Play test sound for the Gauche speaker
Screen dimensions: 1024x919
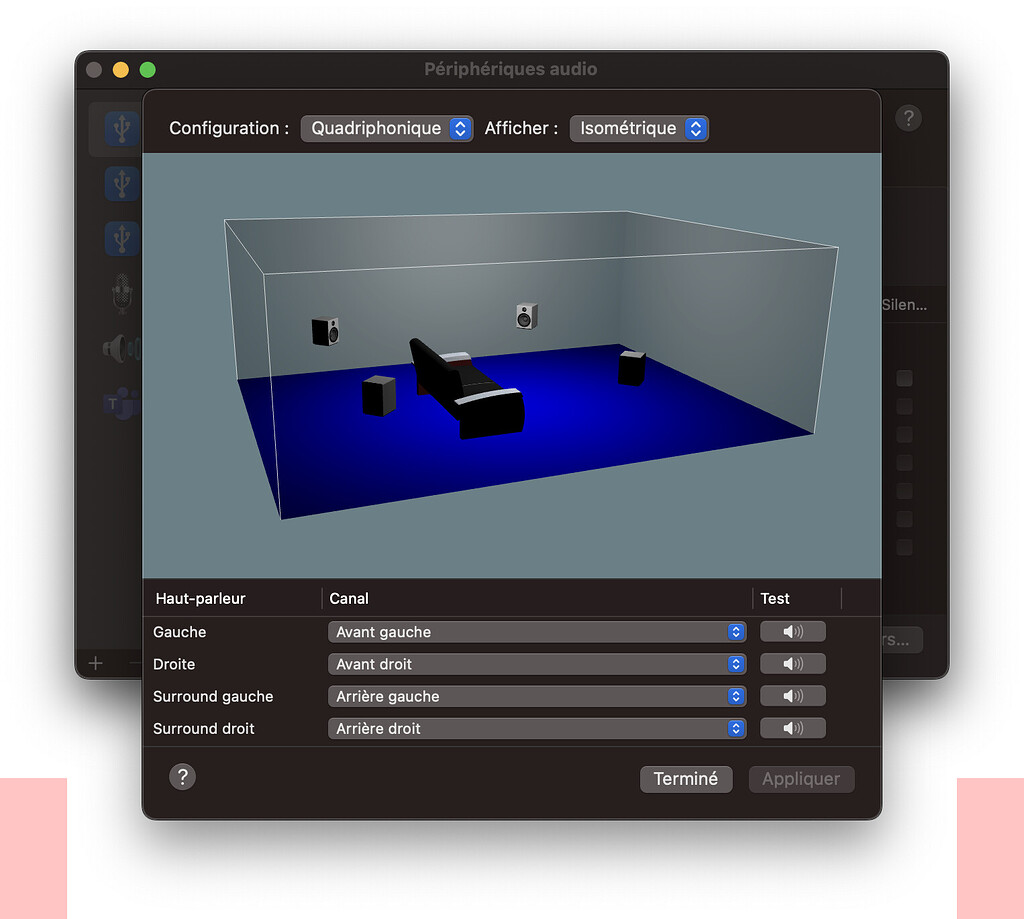pyautogui.click(x=792, y=631)
